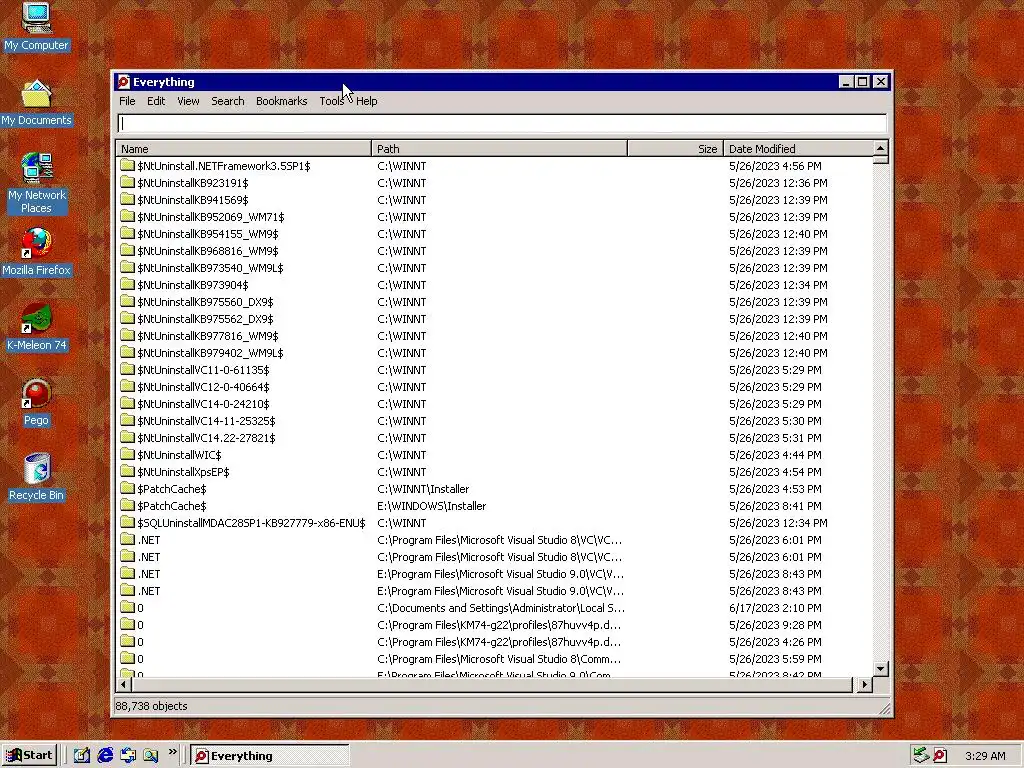Select $PatchCache$ in C:\WINNT\Installer
The height and width of the screenshot is (768, 1024).
tap(172, 488)
